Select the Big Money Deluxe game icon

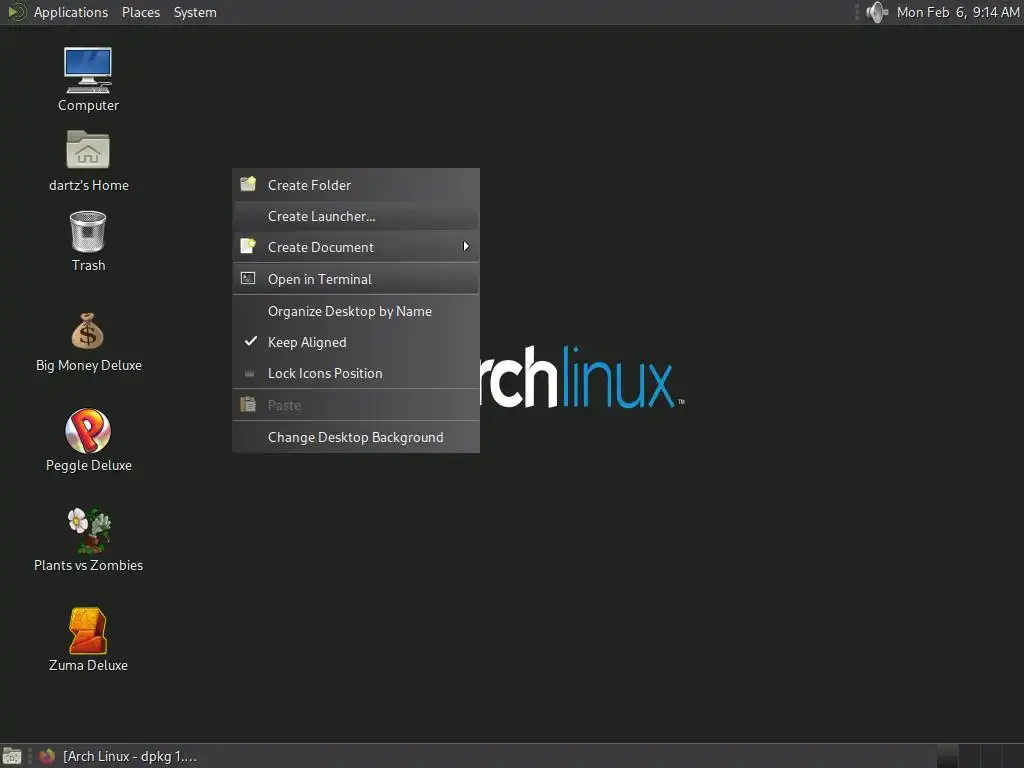pos(88,331)
